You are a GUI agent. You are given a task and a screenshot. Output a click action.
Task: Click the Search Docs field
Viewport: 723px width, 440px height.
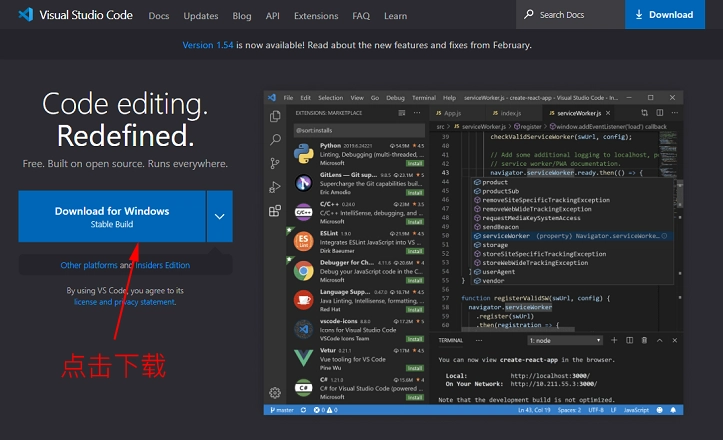(570, 14)
